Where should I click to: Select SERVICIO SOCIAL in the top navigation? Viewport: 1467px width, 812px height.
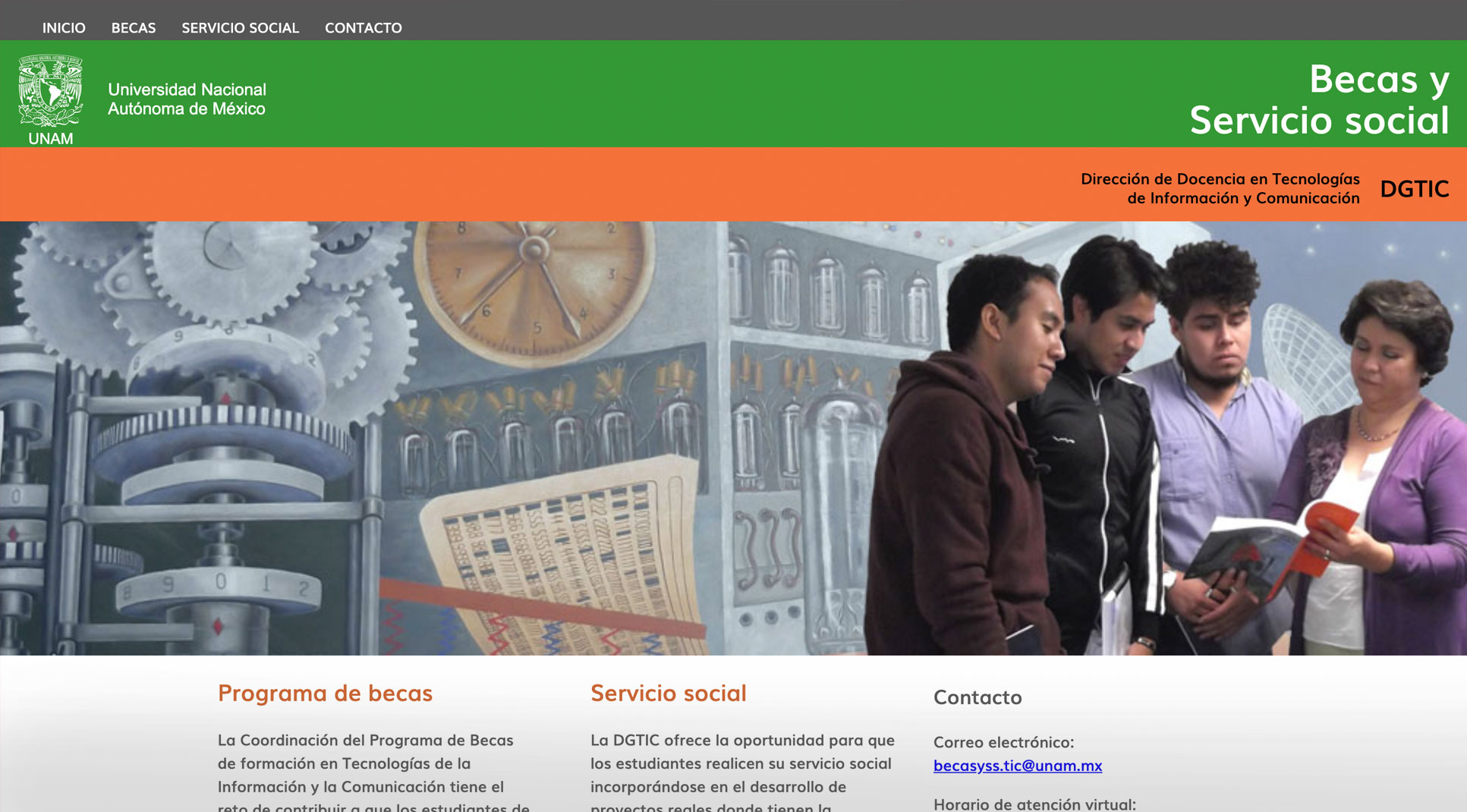240,28
